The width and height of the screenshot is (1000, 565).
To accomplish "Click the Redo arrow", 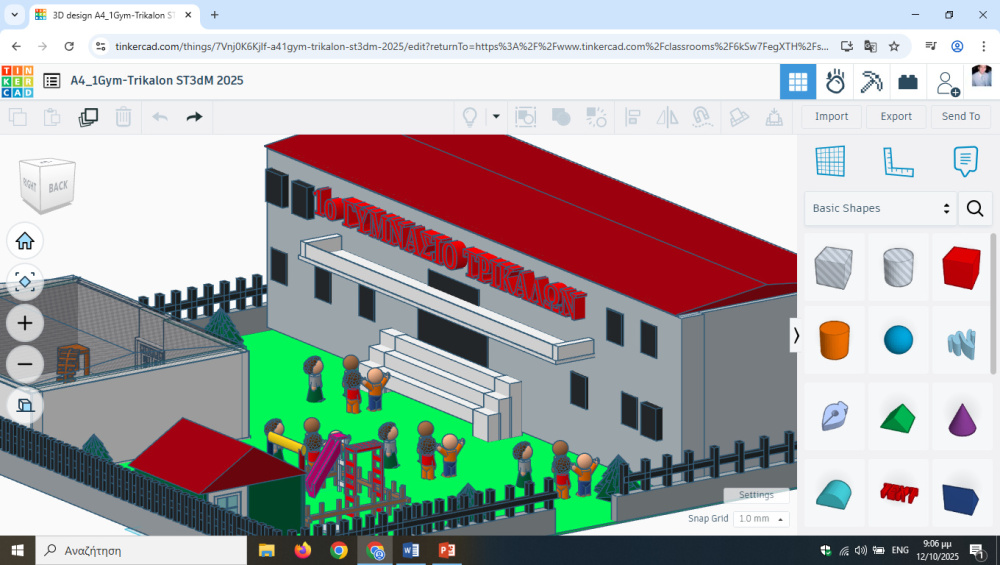I will tap(194, 117).
